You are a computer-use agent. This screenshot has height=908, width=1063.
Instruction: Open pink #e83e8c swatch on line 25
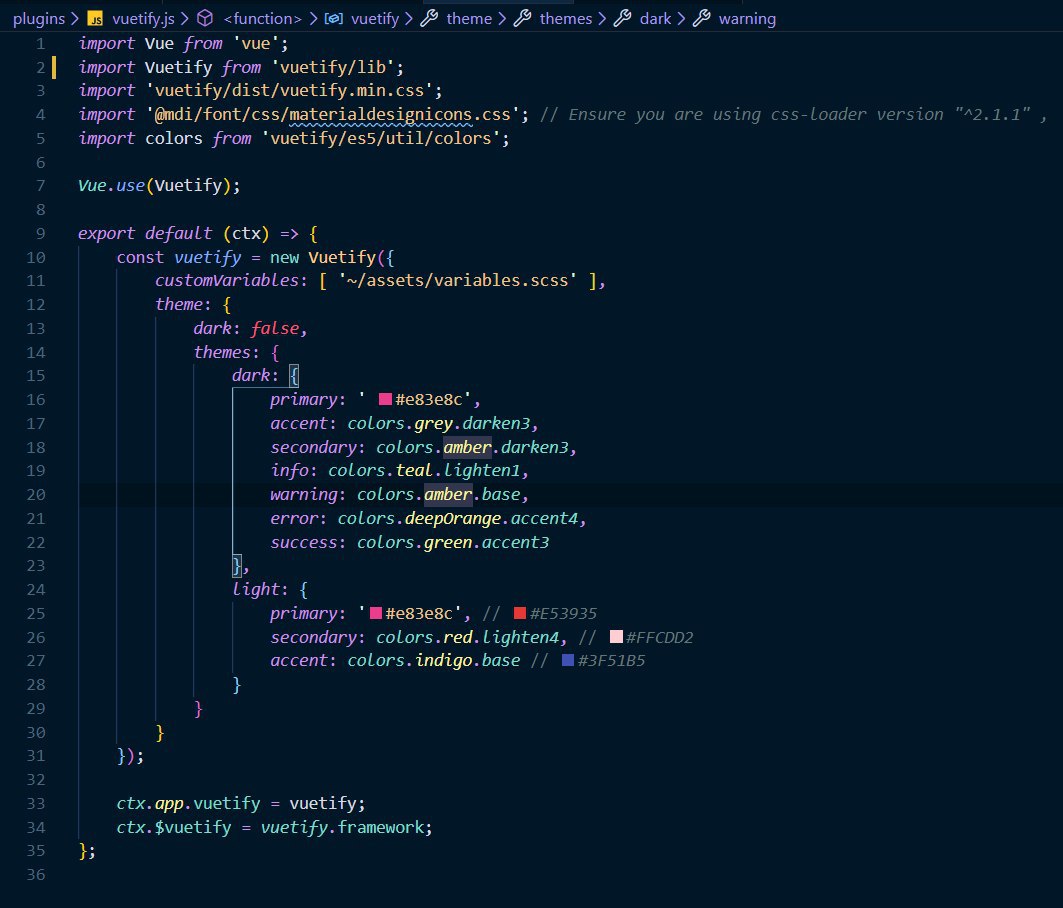376,614
